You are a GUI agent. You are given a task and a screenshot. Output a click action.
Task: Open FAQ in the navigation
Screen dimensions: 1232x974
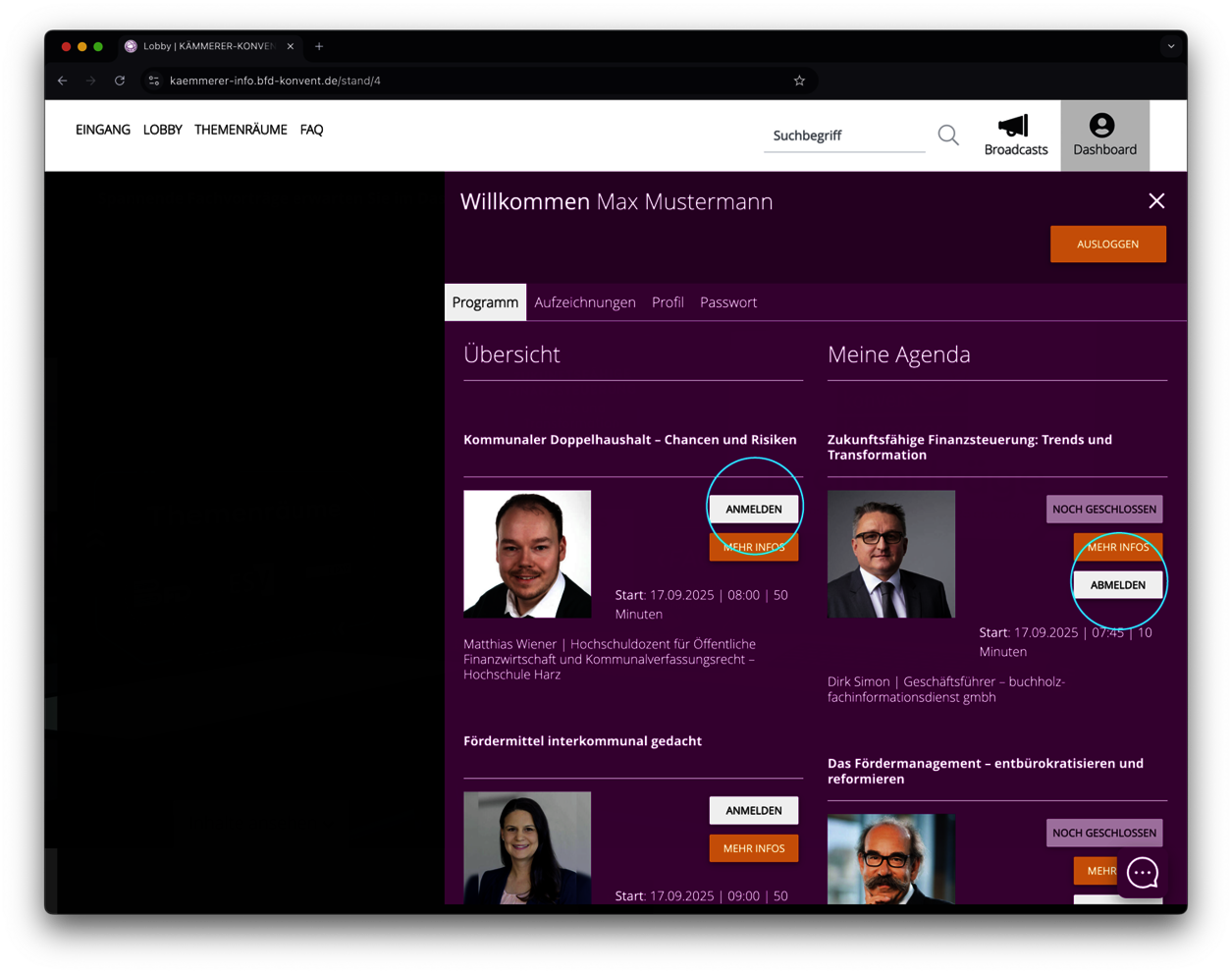tap(311, 130)
